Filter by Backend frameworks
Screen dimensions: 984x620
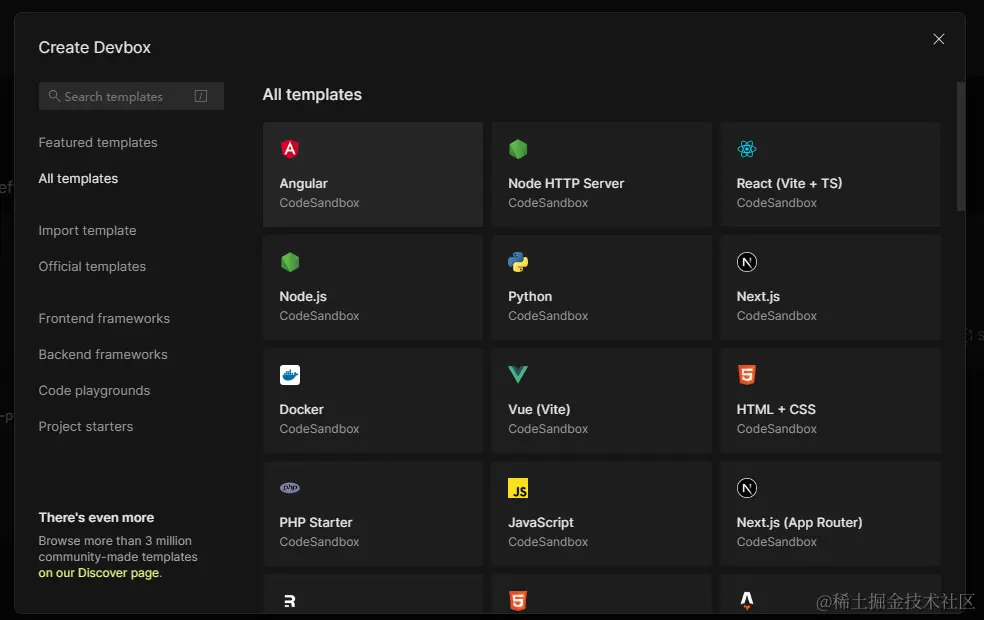point(103,354)
